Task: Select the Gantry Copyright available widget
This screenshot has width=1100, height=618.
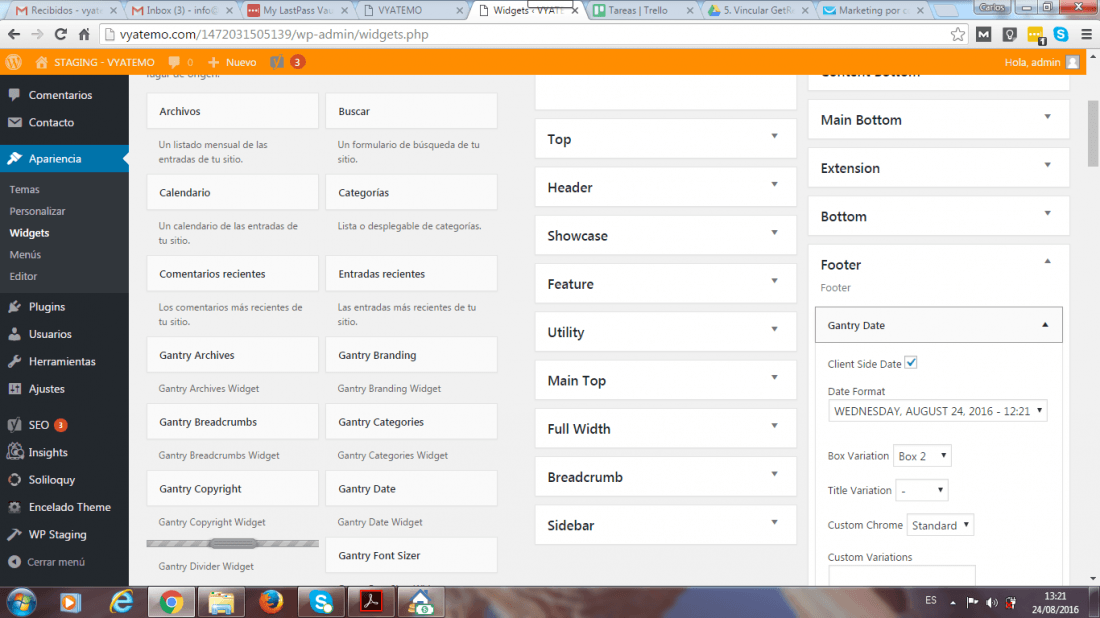Action: pos(232,489)
